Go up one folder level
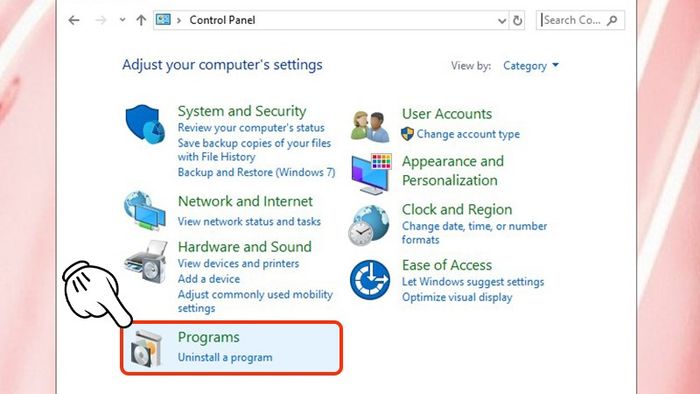Image resolution: width=700 pixels, height=394 pixels. click(x=141, y=20)
